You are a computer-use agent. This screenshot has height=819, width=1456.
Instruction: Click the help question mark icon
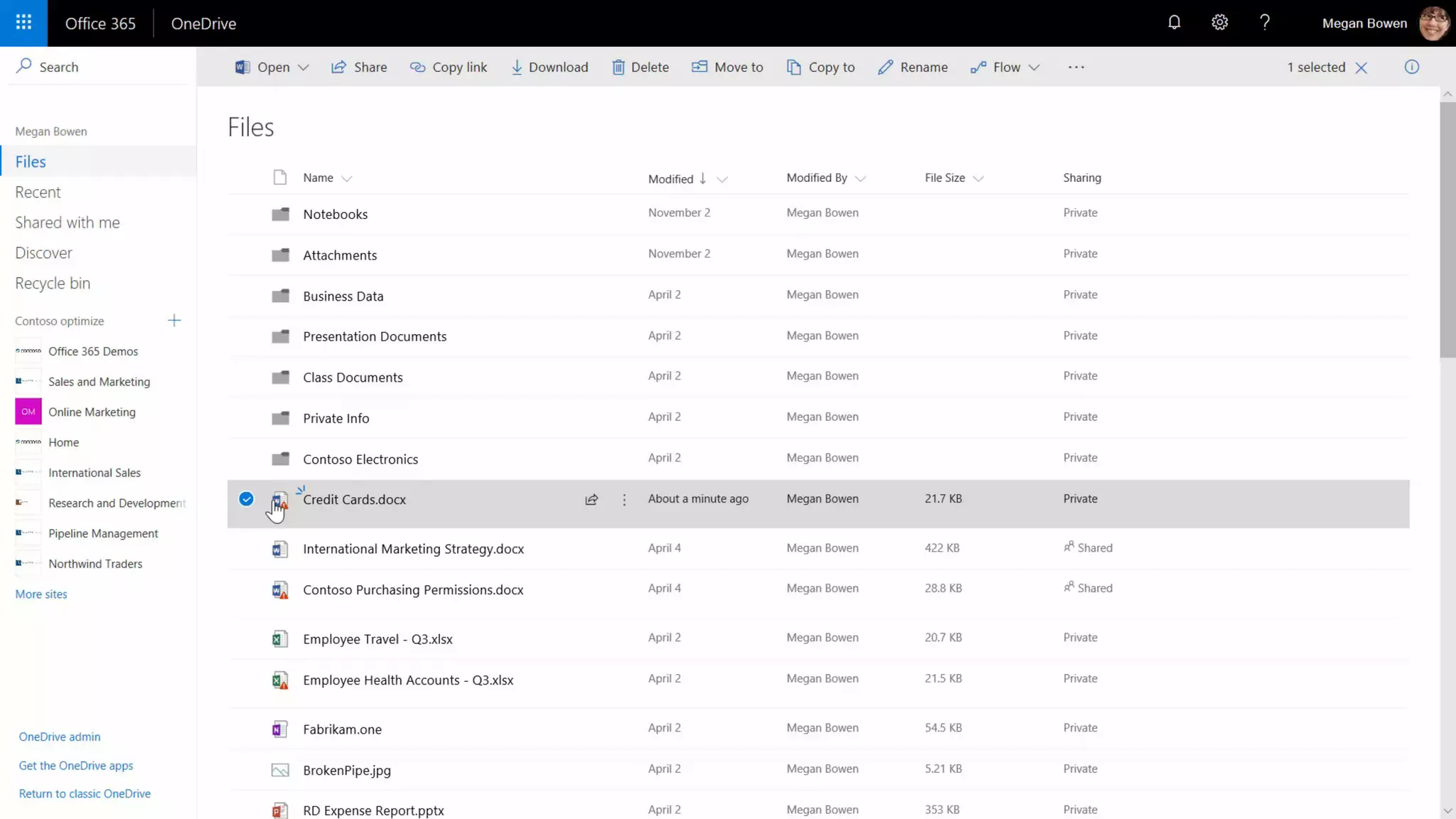click(1264, 23)
